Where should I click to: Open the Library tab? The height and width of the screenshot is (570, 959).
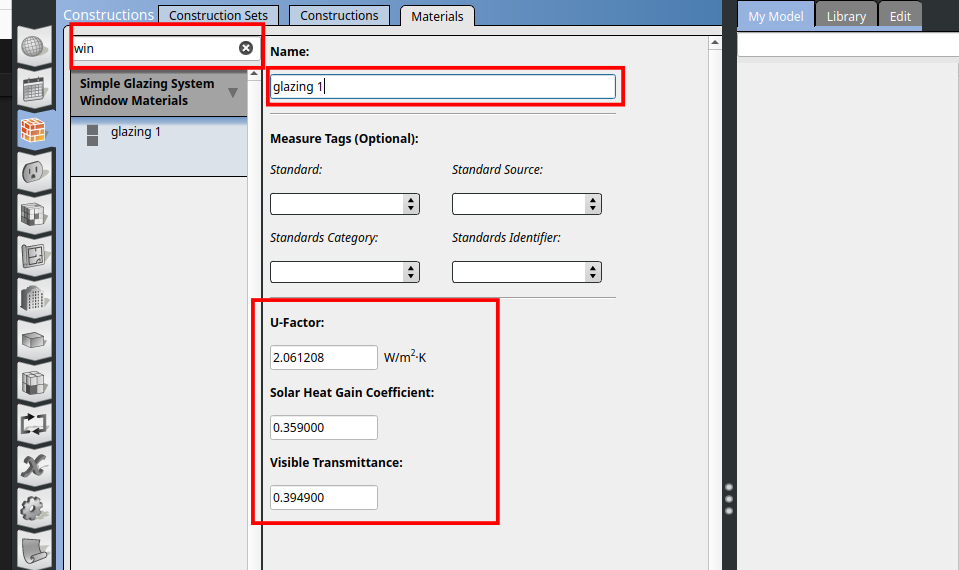click(846, 16)
